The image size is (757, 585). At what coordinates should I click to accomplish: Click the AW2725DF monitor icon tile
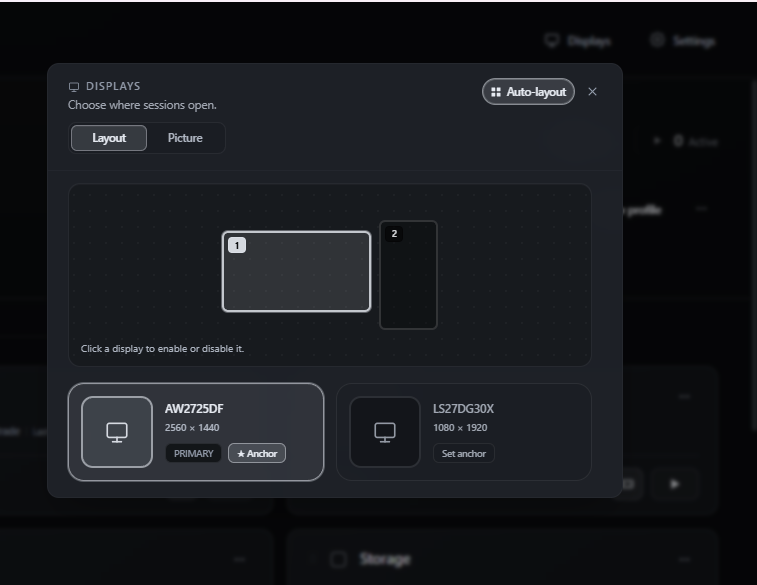(x=117, y=432)
